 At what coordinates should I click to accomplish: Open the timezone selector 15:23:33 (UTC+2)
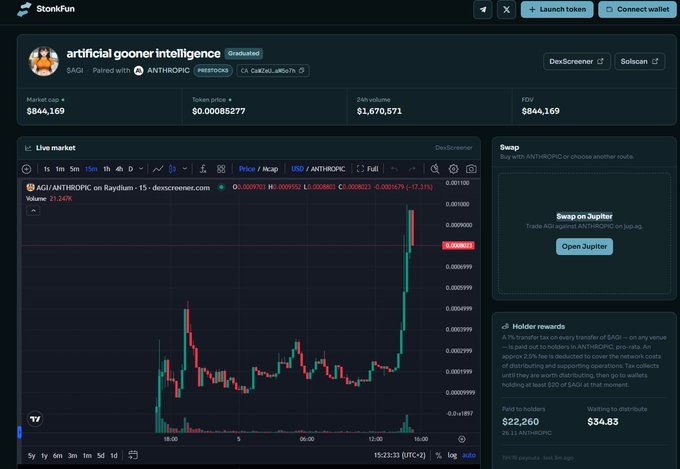coord(400,455)
